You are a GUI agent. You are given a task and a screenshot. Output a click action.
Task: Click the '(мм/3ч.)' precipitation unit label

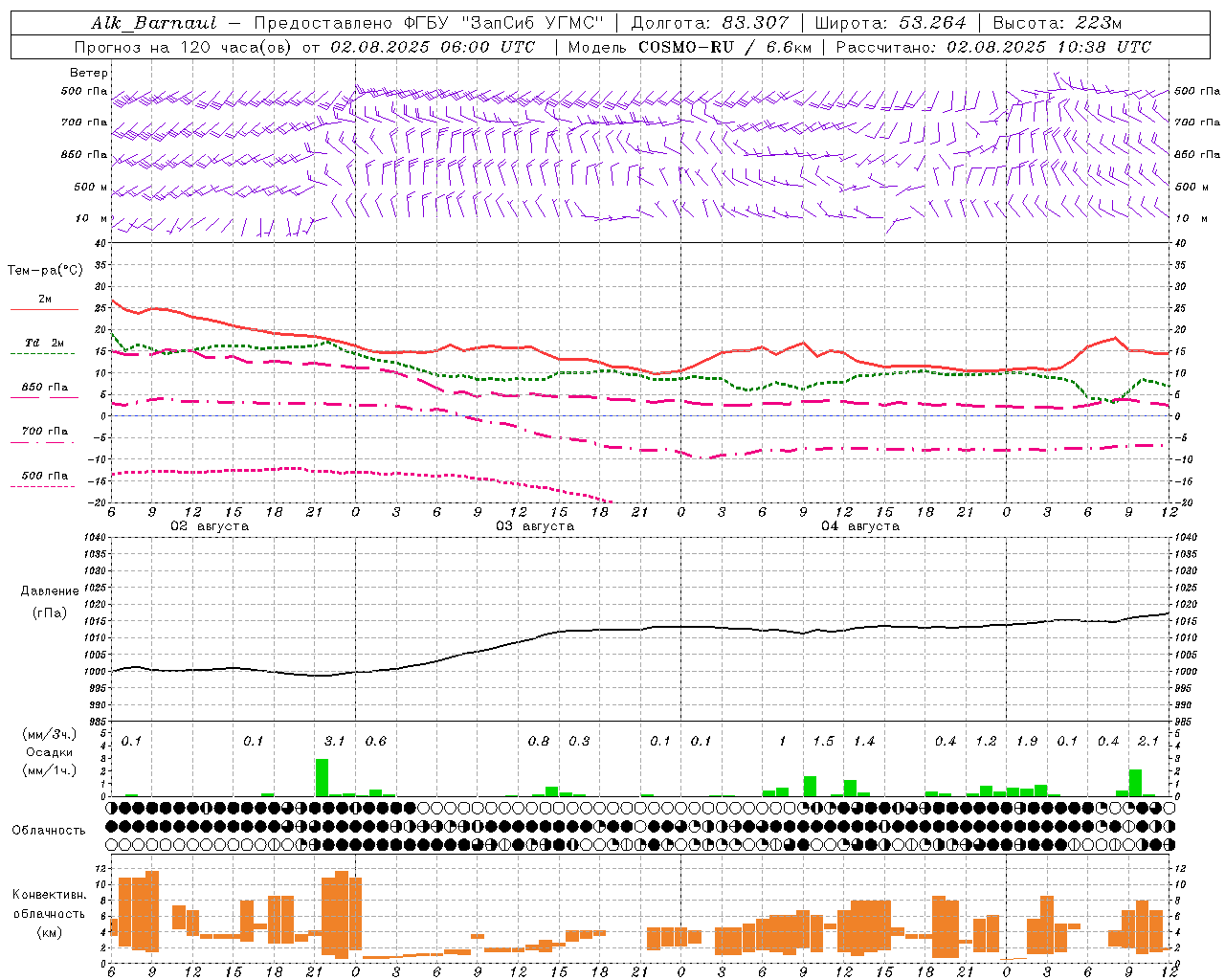(x=48, y=734)
